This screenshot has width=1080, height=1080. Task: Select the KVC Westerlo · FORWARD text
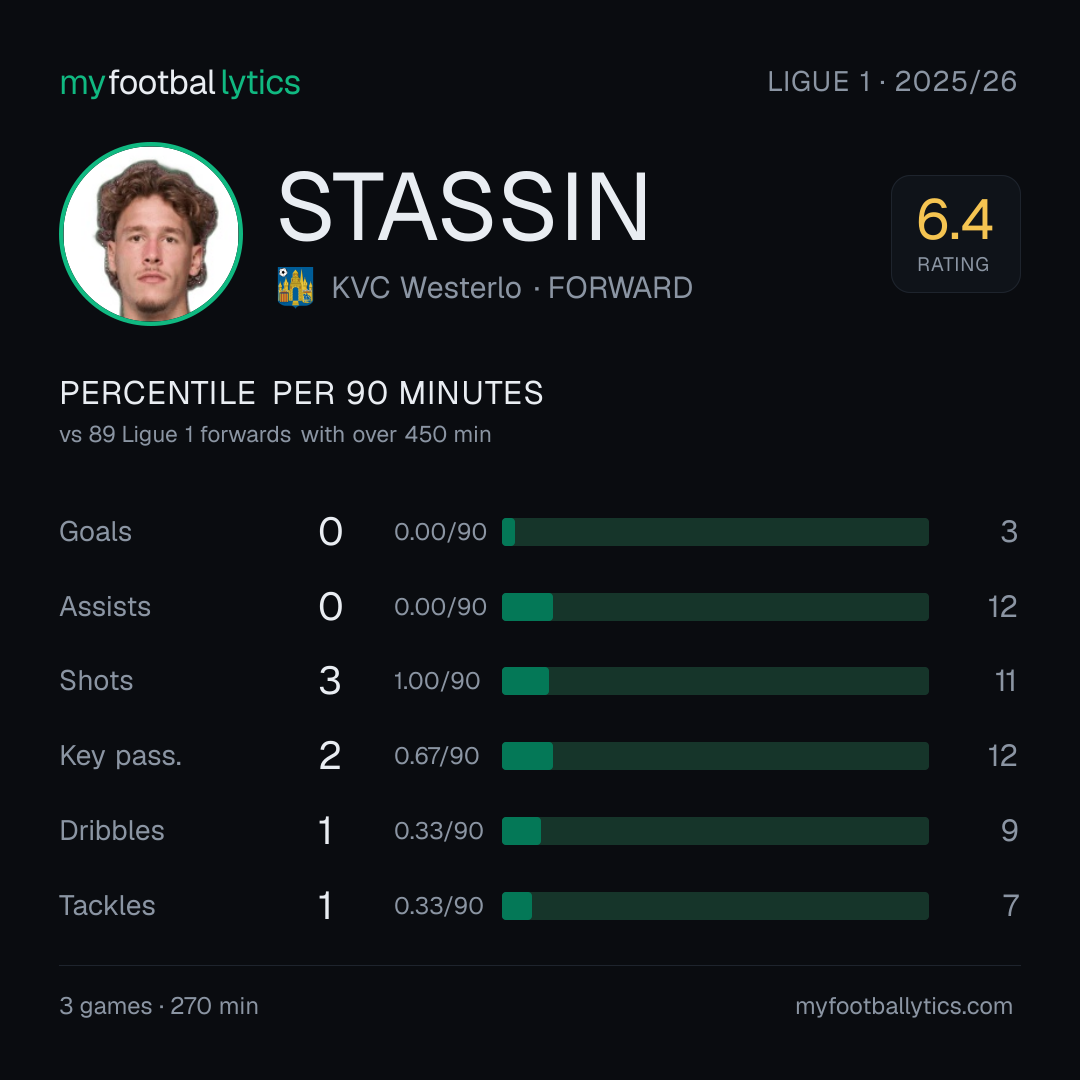(x=512, y=288)
